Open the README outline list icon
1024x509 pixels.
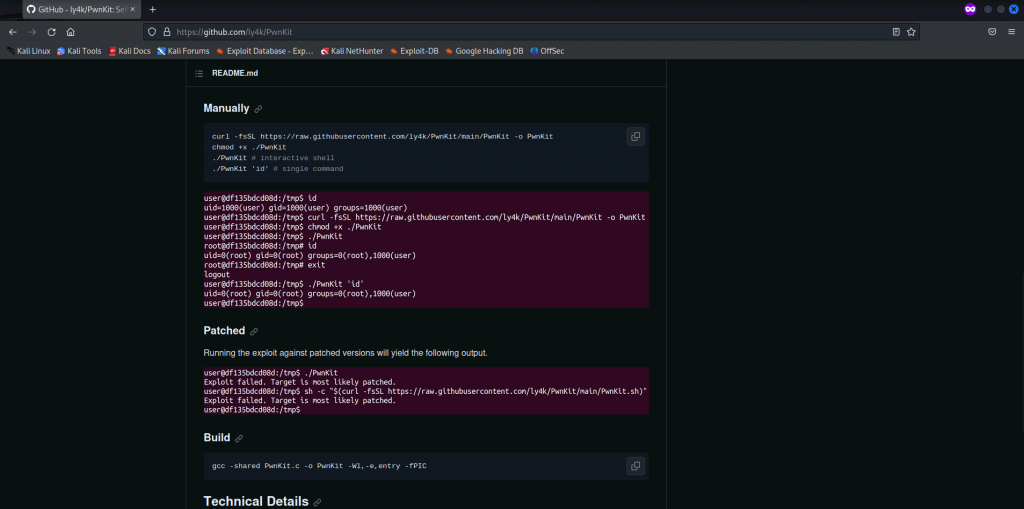point(199,73)
